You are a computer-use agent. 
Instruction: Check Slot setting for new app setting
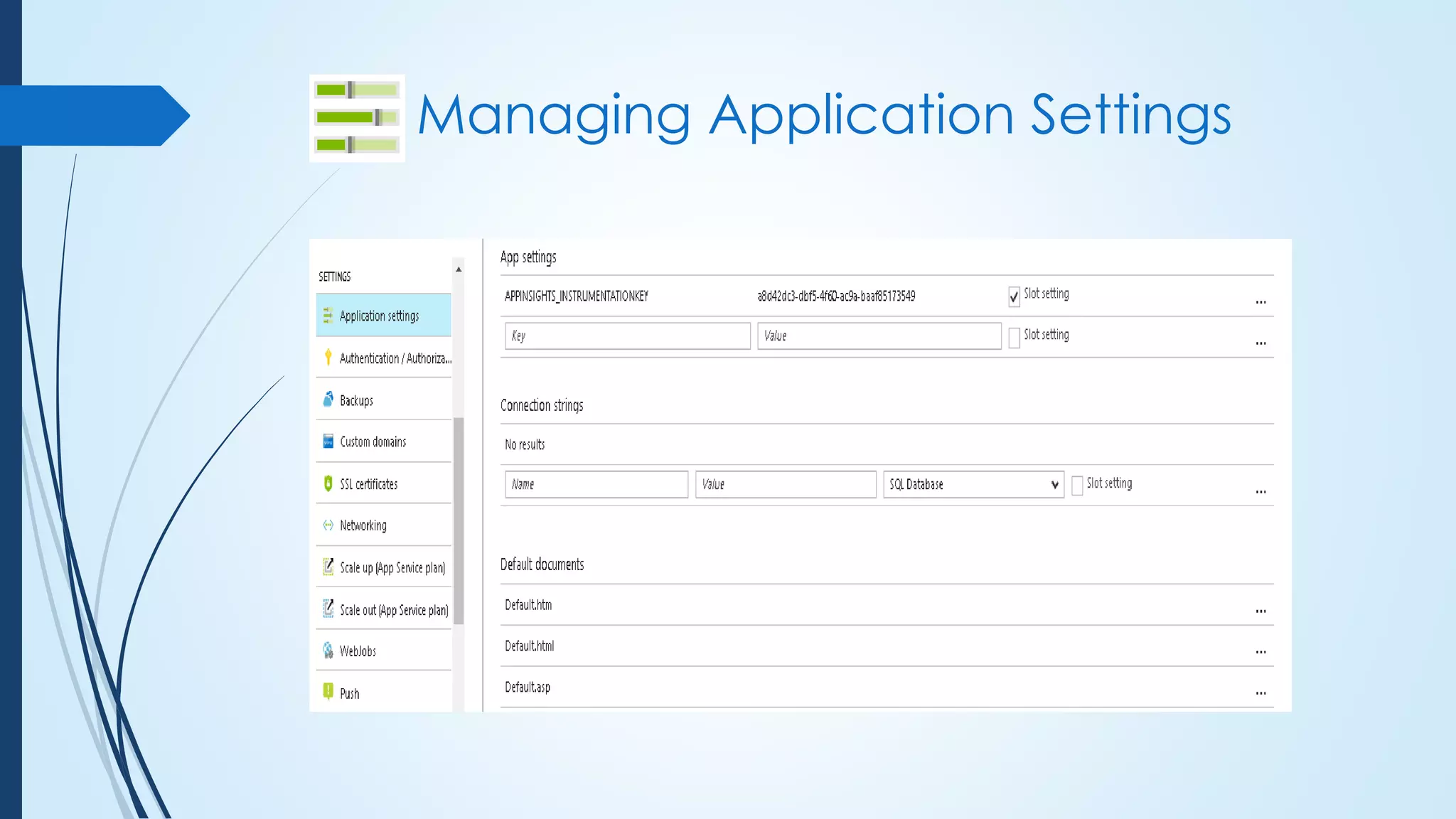[x=1014, y=338]
